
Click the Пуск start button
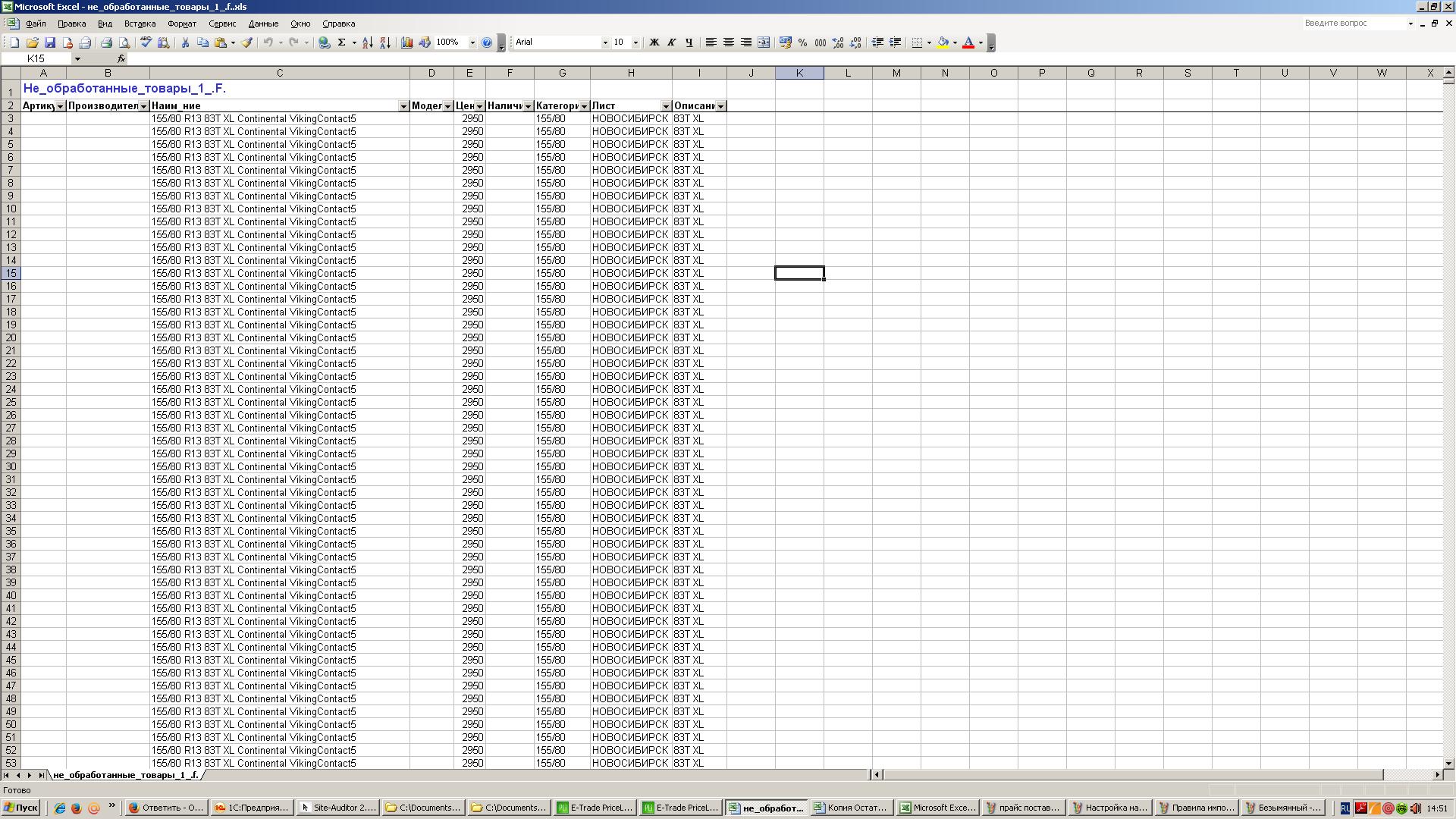(20, 808)
